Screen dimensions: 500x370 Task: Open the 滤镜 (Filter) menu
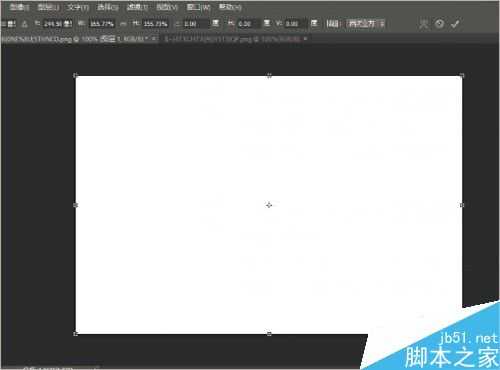[137, 7]
